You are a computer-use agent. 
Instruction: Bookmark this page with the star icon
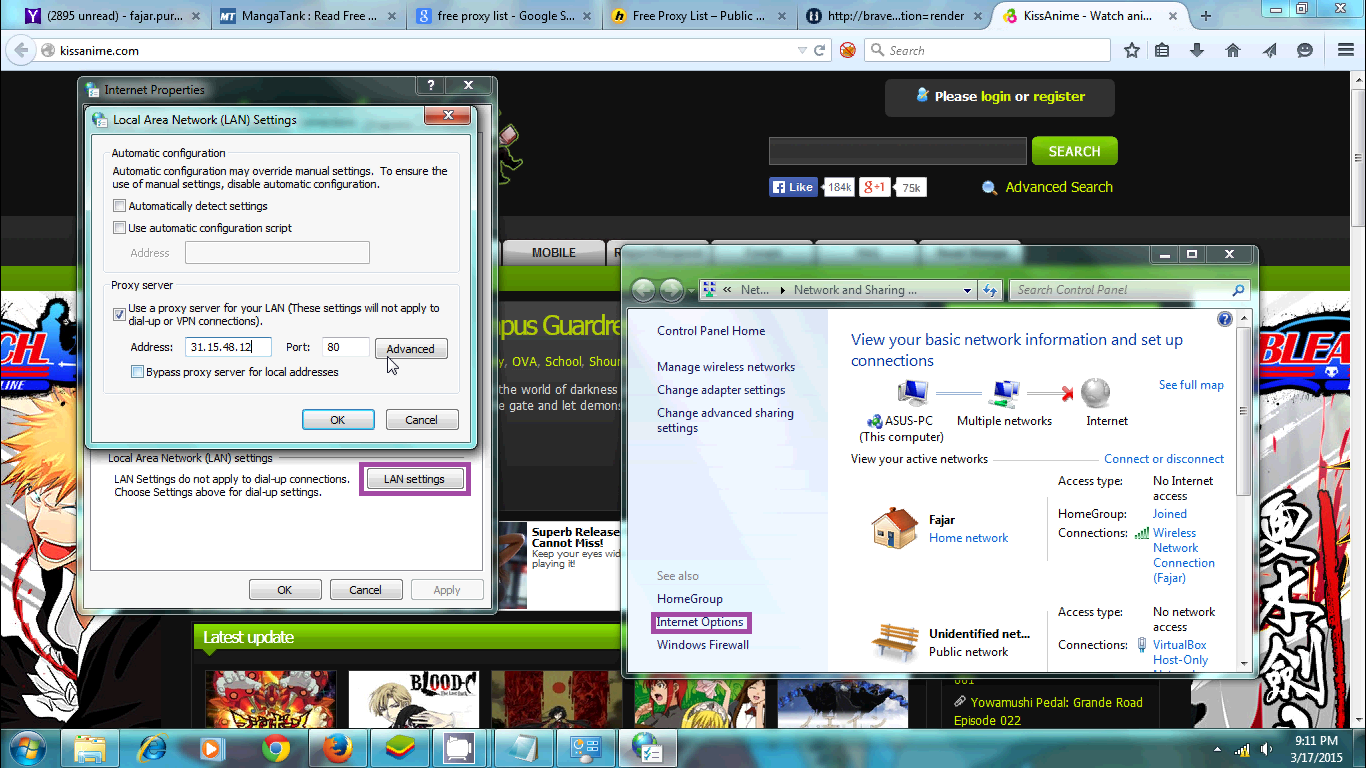click(1132, 50)
